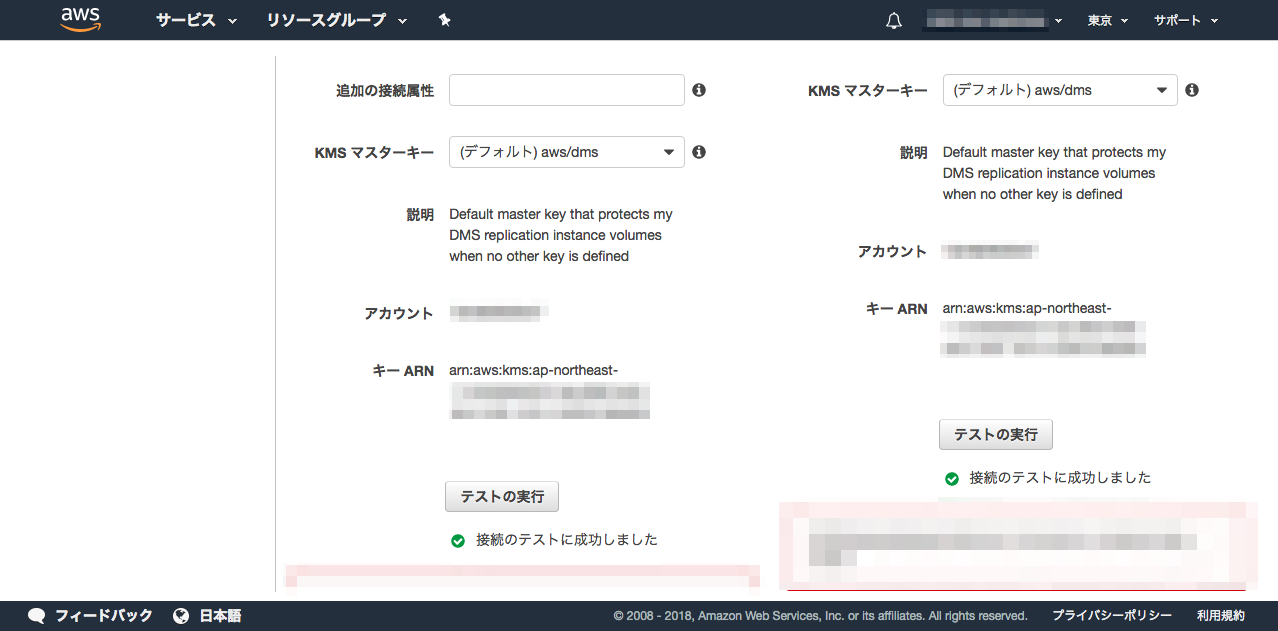Select left 接続のテストに成功しました text

(567, 540)
